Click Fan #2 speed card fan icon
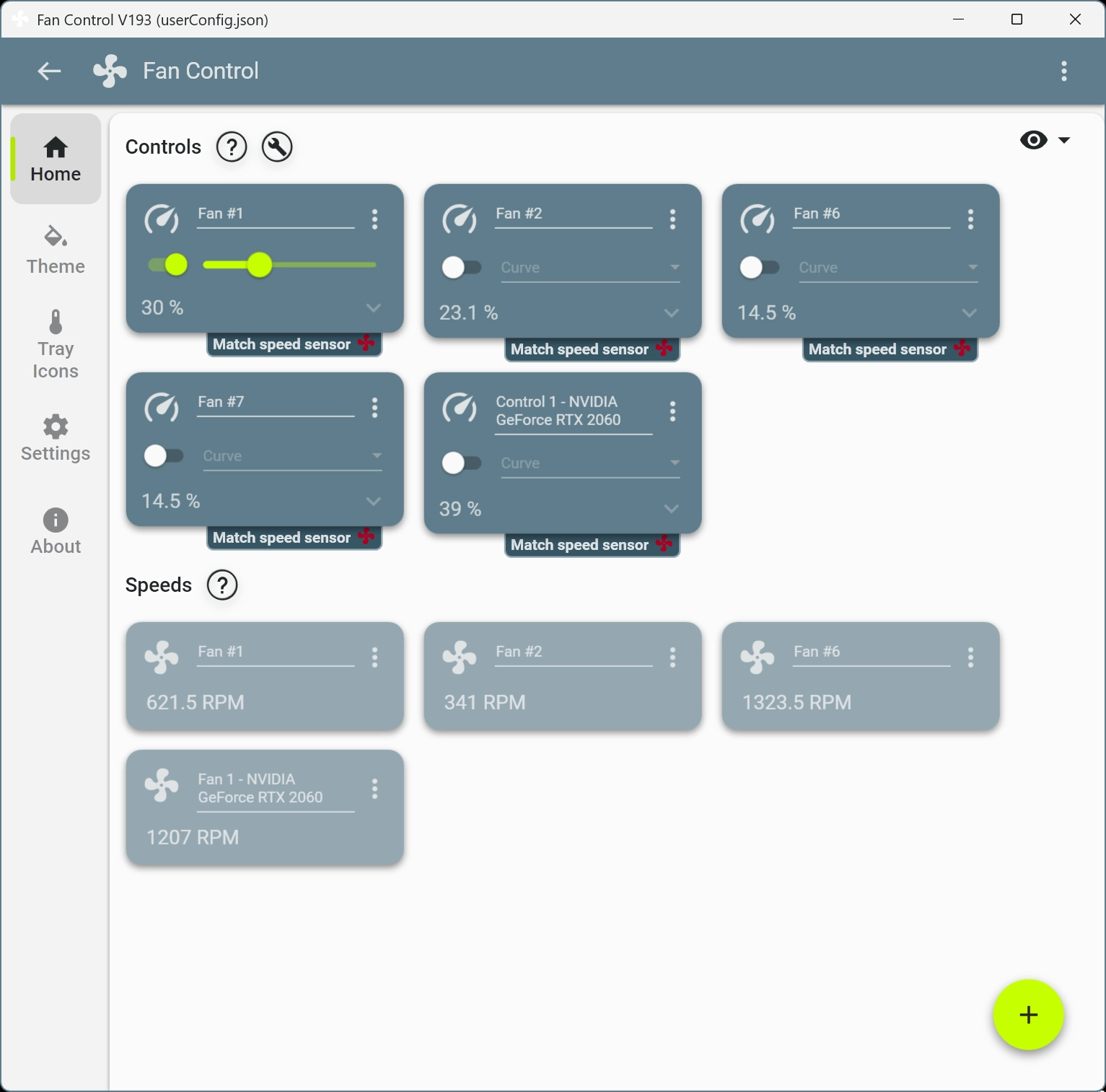 point(460,658)
